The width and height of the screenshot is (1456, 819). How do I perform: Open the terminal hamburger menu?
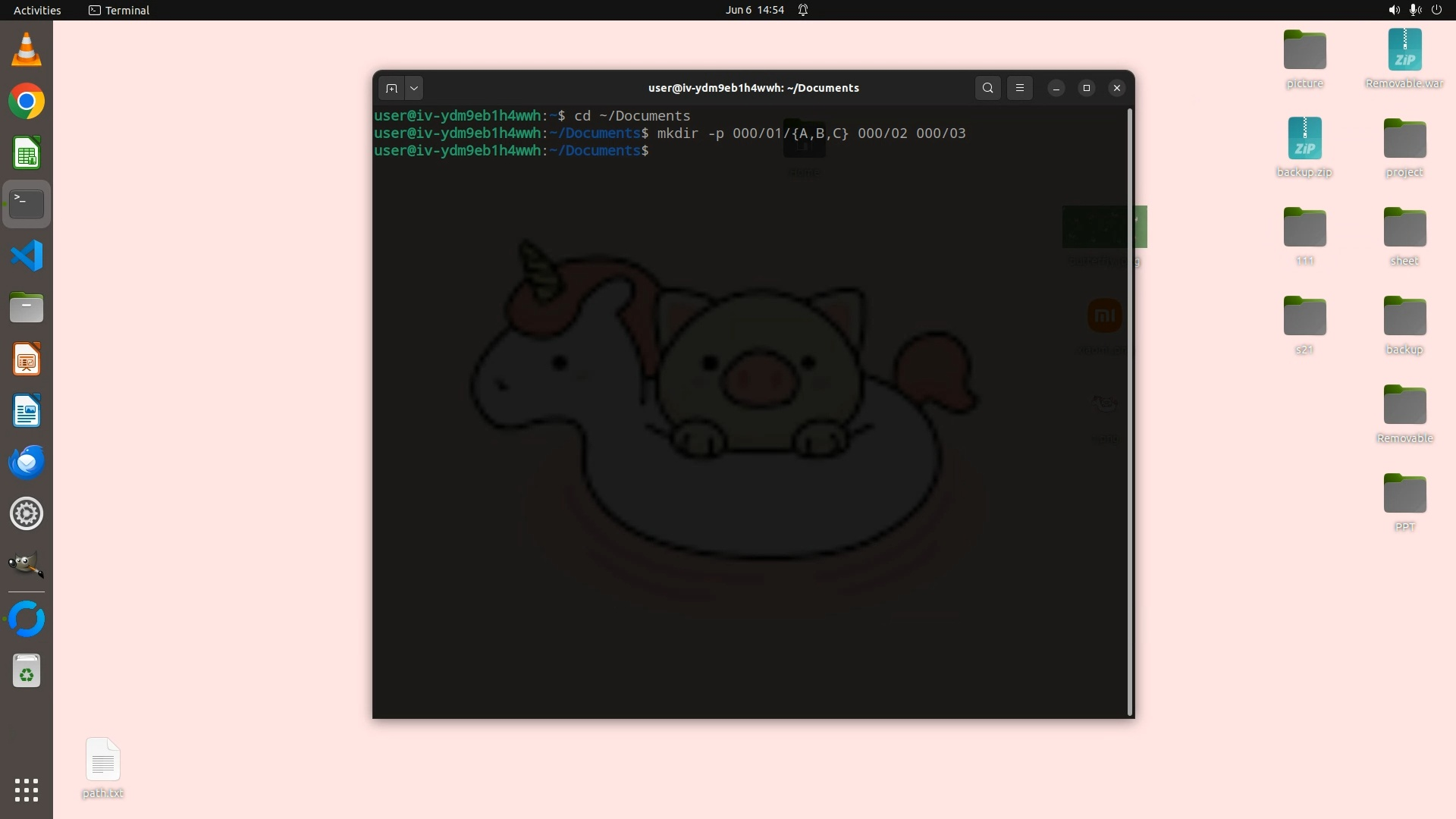[x=1020, y=88]
